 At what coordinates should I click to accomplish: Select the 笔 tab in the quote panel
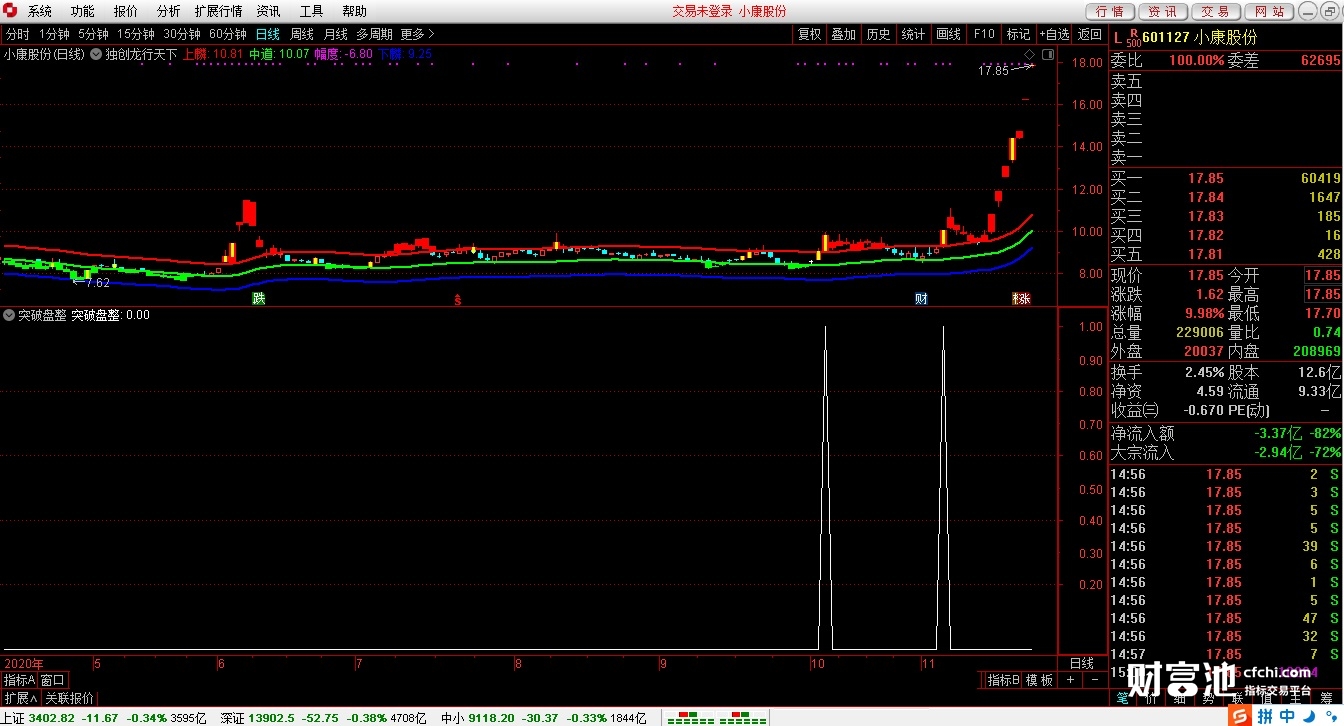point(1123,697)
